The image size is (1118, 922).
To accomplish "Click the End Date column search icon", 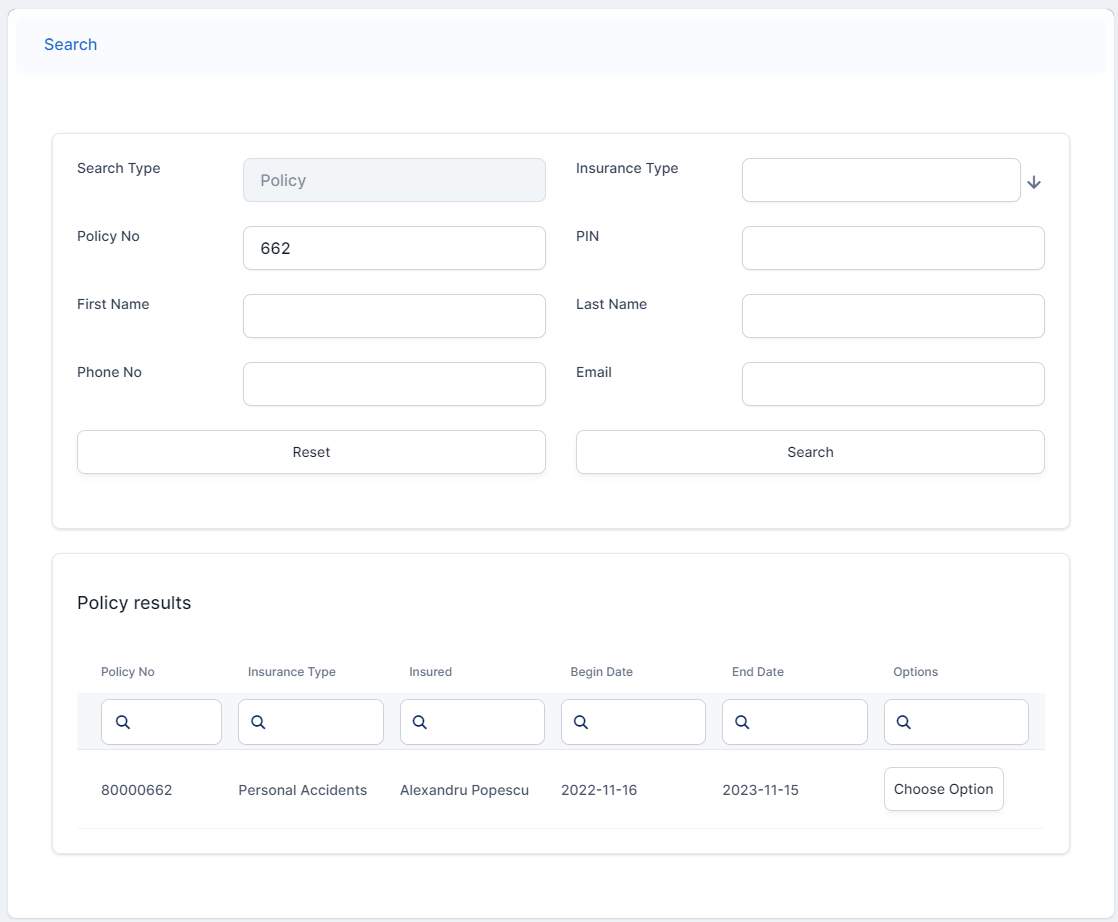I will (x=742, y=722).
